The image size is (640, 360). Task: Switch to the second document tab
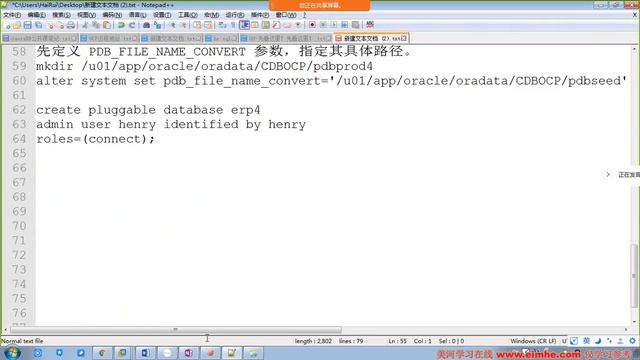[x=109, y=38]
